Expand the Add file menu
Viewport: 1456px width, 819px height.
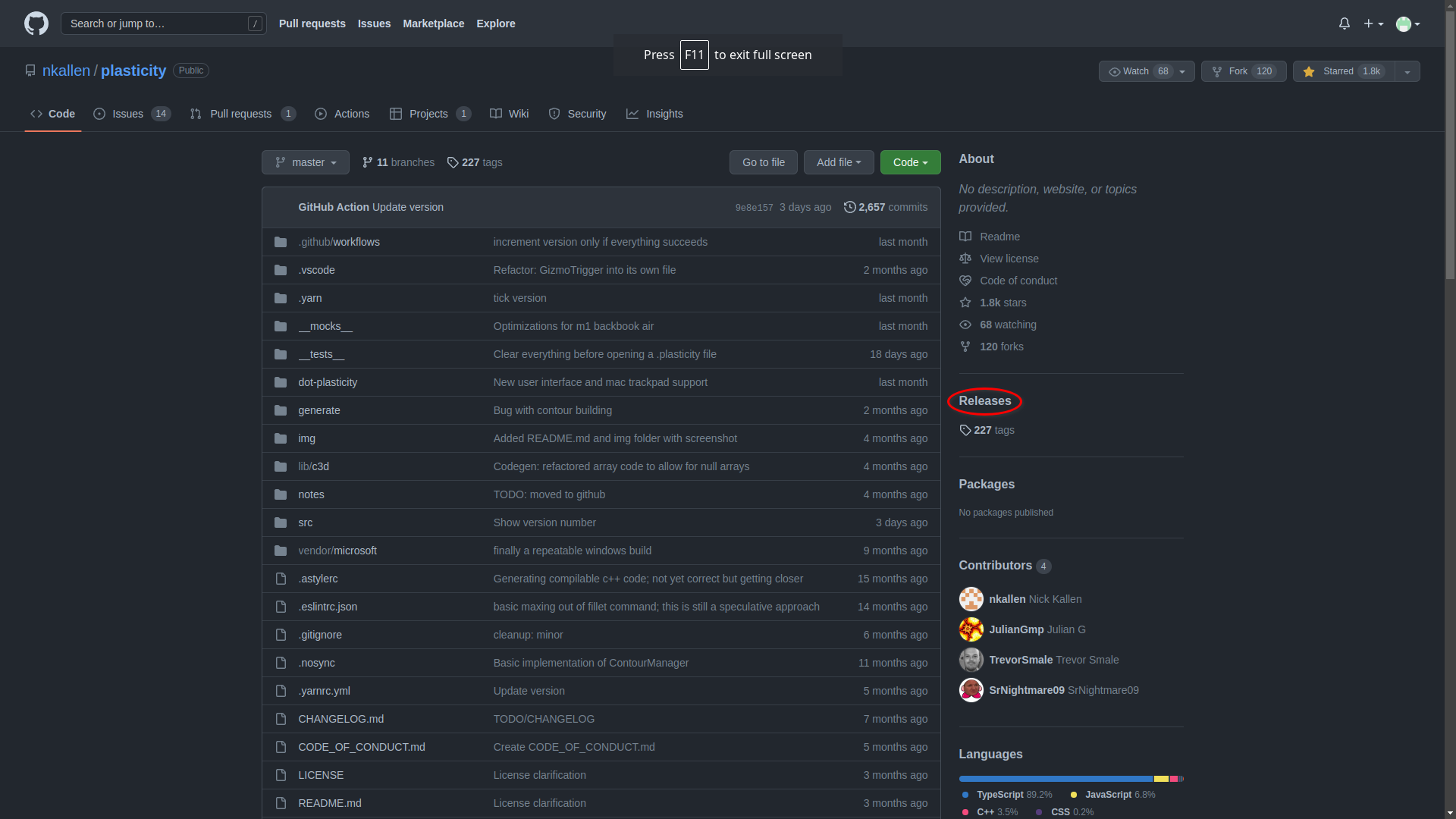click(838, 162)
